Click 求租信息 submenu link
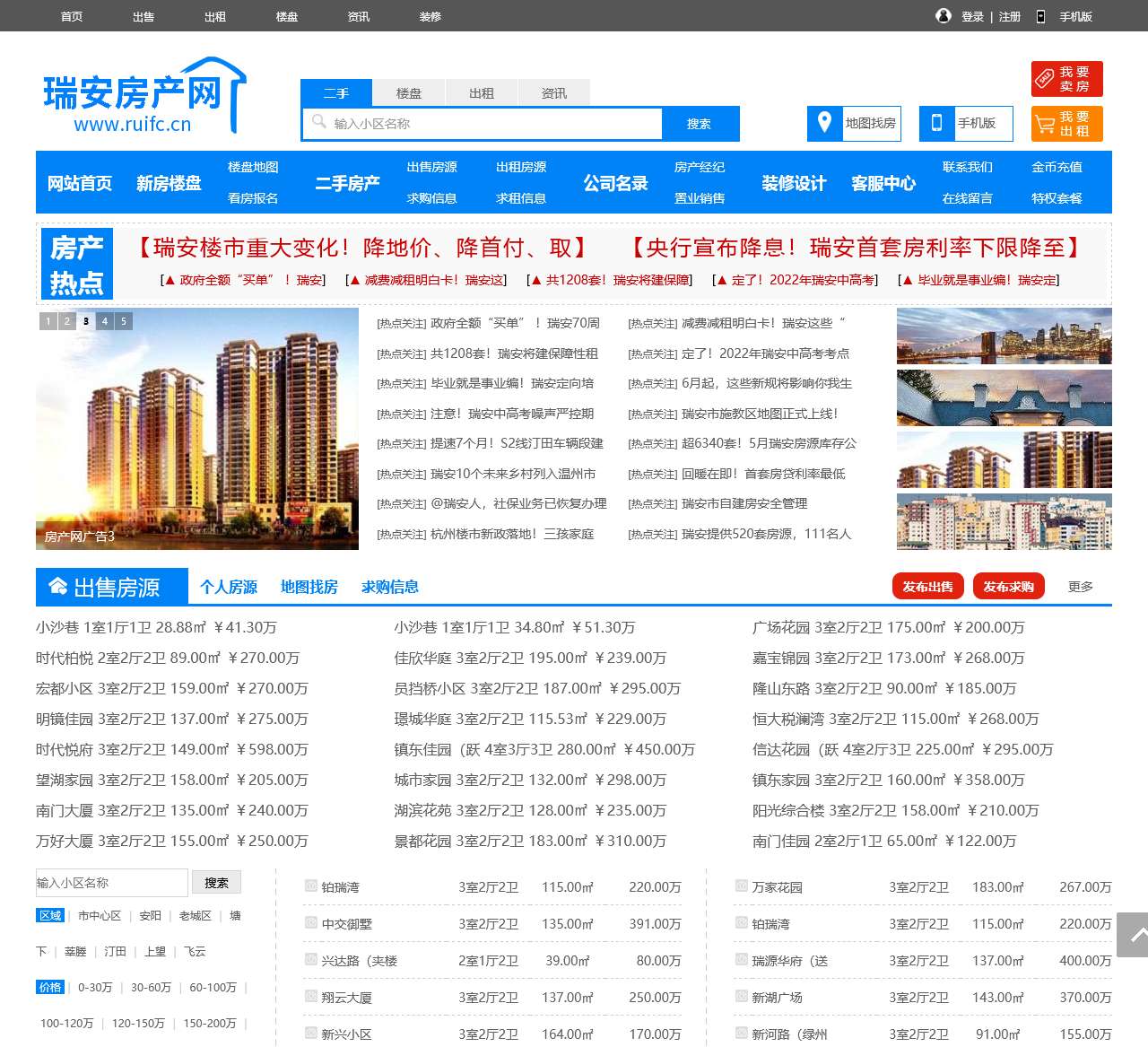1148x1047 pixels. tap(521, 198)
